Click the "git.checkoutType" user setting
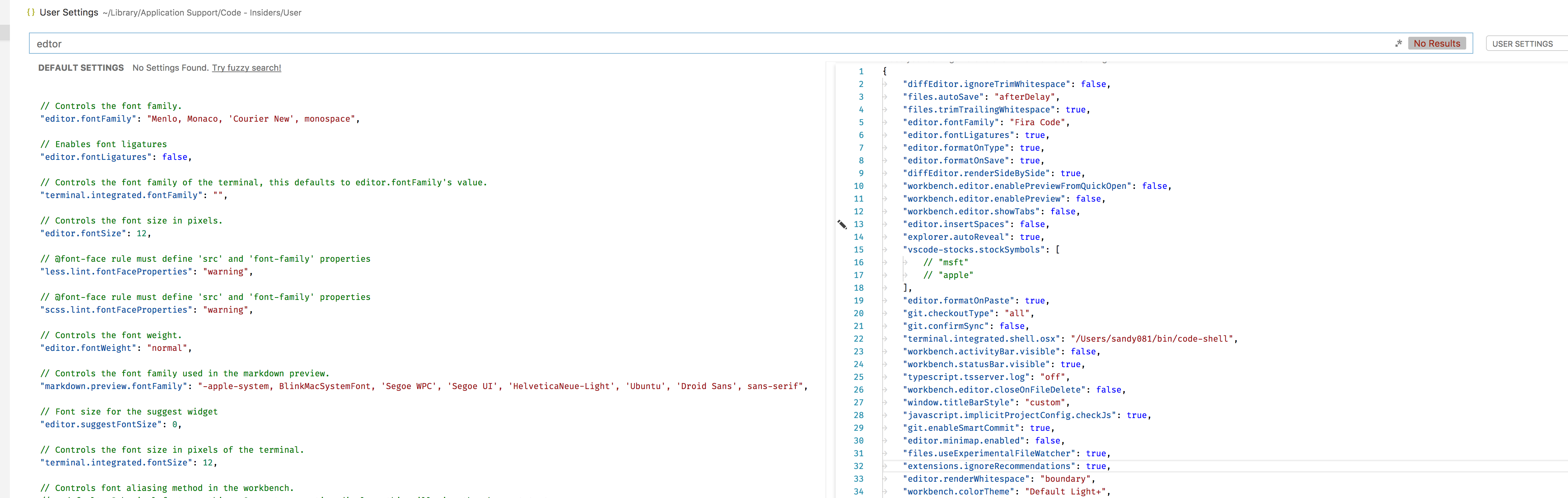 pyautogui.click(x=969, y=313)
